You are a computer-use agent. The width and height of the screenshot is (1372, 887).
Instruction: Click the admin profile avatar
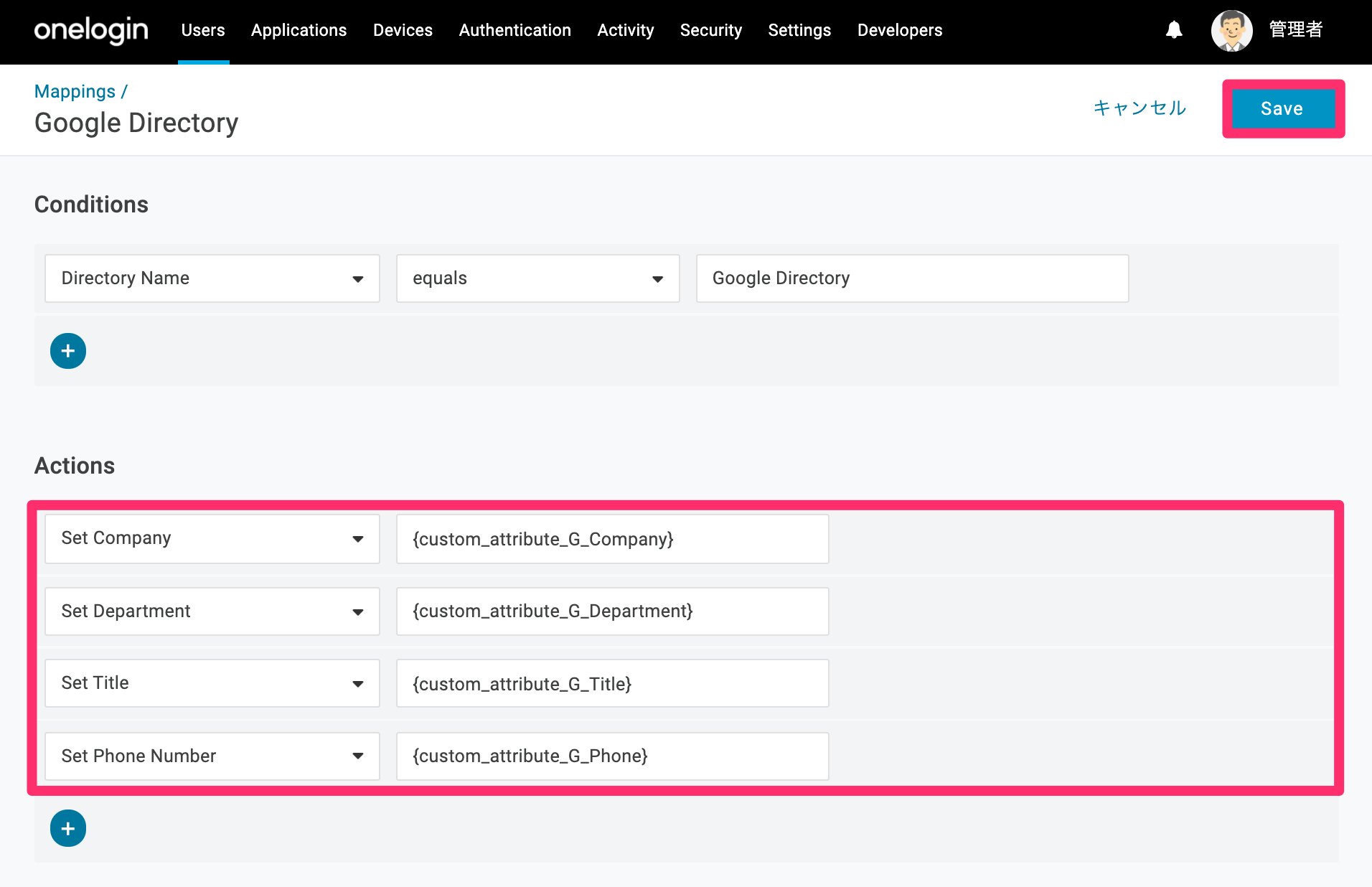pos(1232,31)
